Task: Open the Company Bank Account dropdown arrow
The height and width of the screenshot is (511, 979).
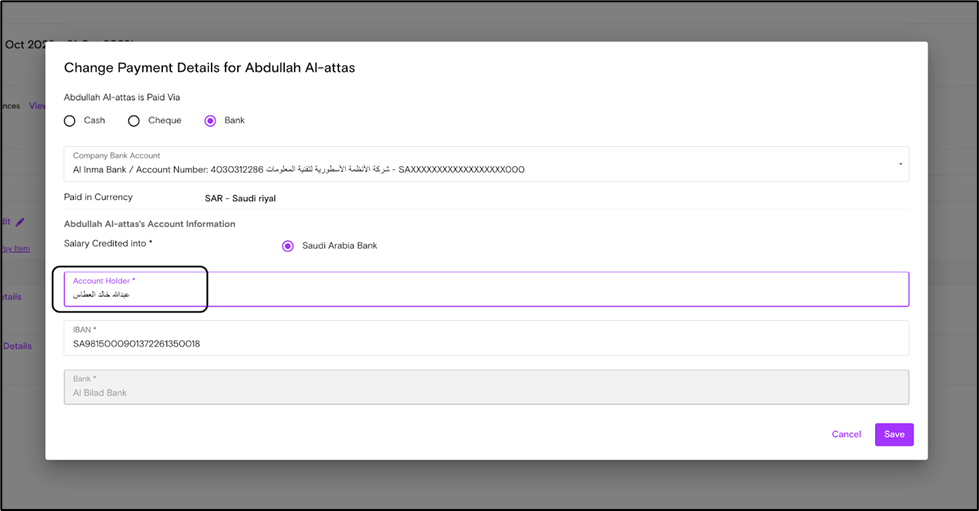Action: pyautogui.click(x=900, y=164)
